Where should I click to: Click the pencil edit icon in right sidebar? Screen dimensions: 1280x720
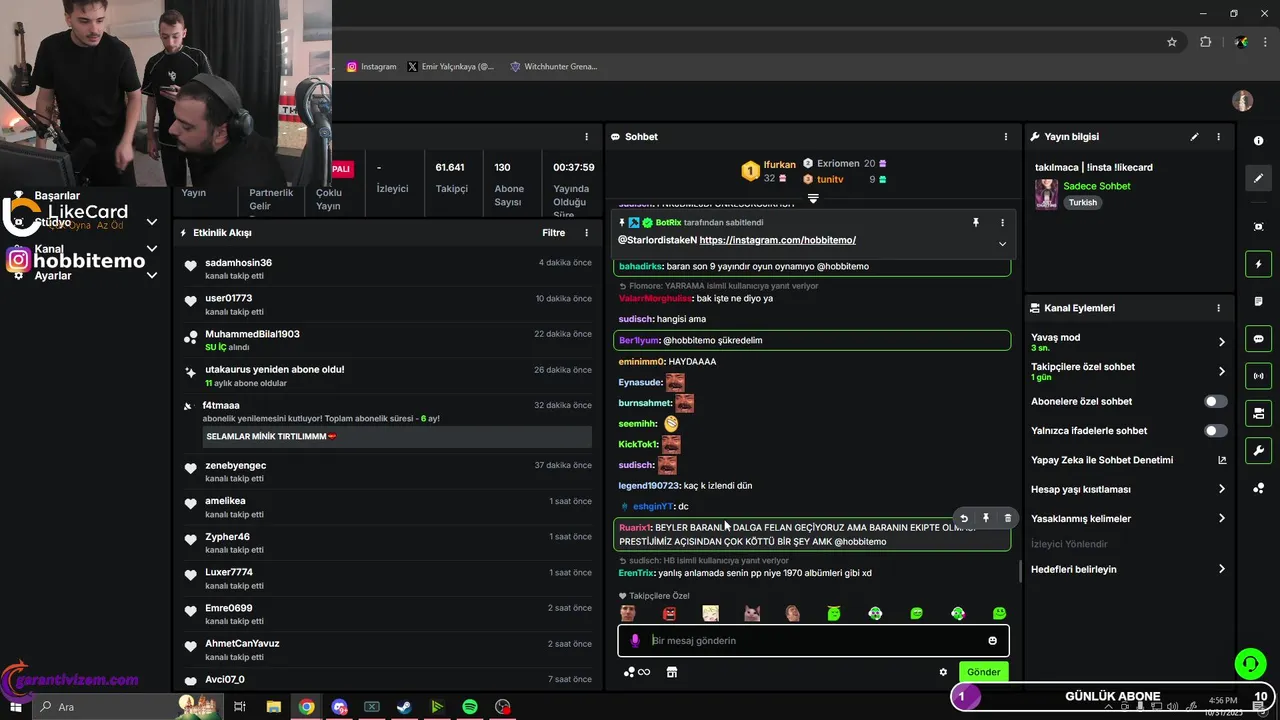tap(1258, 178)
